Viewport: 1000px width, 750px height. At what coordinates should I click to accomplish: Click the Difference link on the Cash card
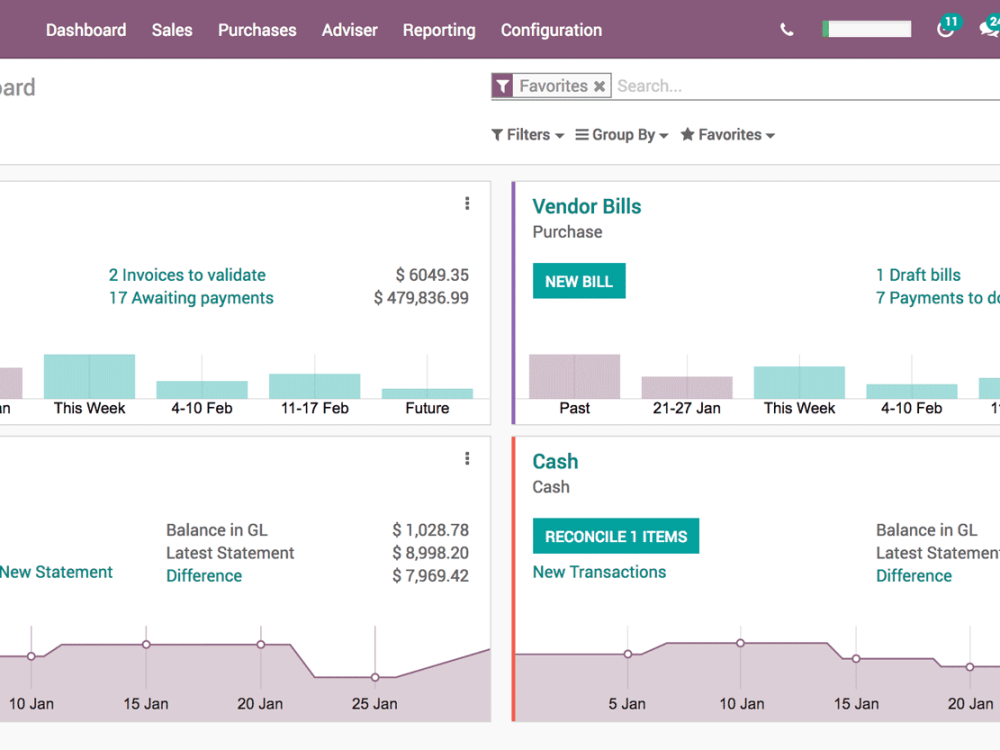pyautogui.click(x=914, y=576)
